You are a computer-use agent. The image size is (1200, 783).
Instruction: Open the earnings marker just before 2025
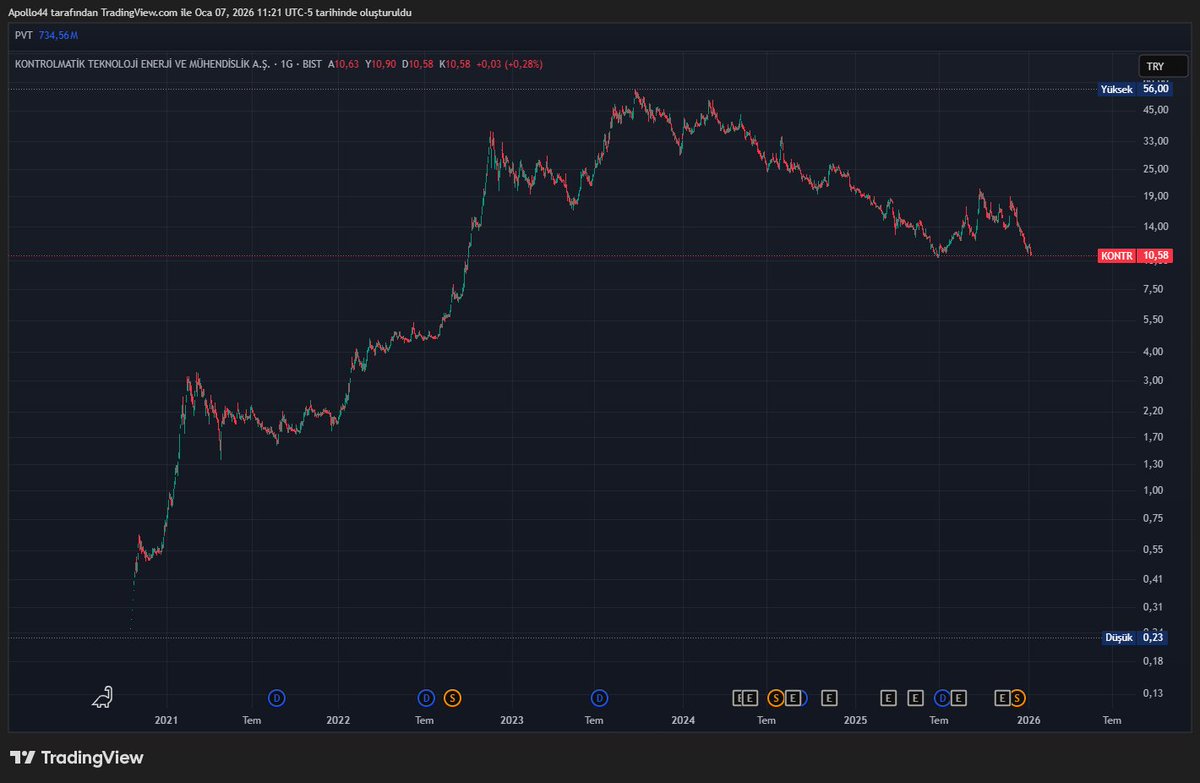point(828,697)
